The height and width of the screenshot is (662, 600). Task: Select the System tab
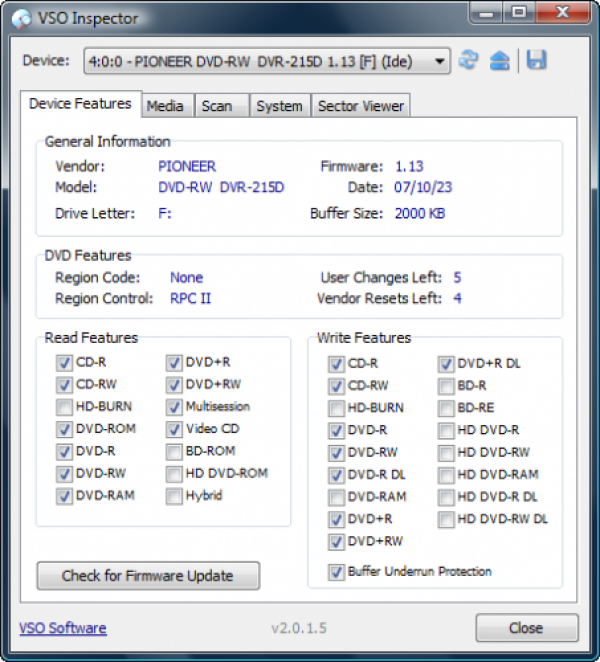click(x=279, y=106)
